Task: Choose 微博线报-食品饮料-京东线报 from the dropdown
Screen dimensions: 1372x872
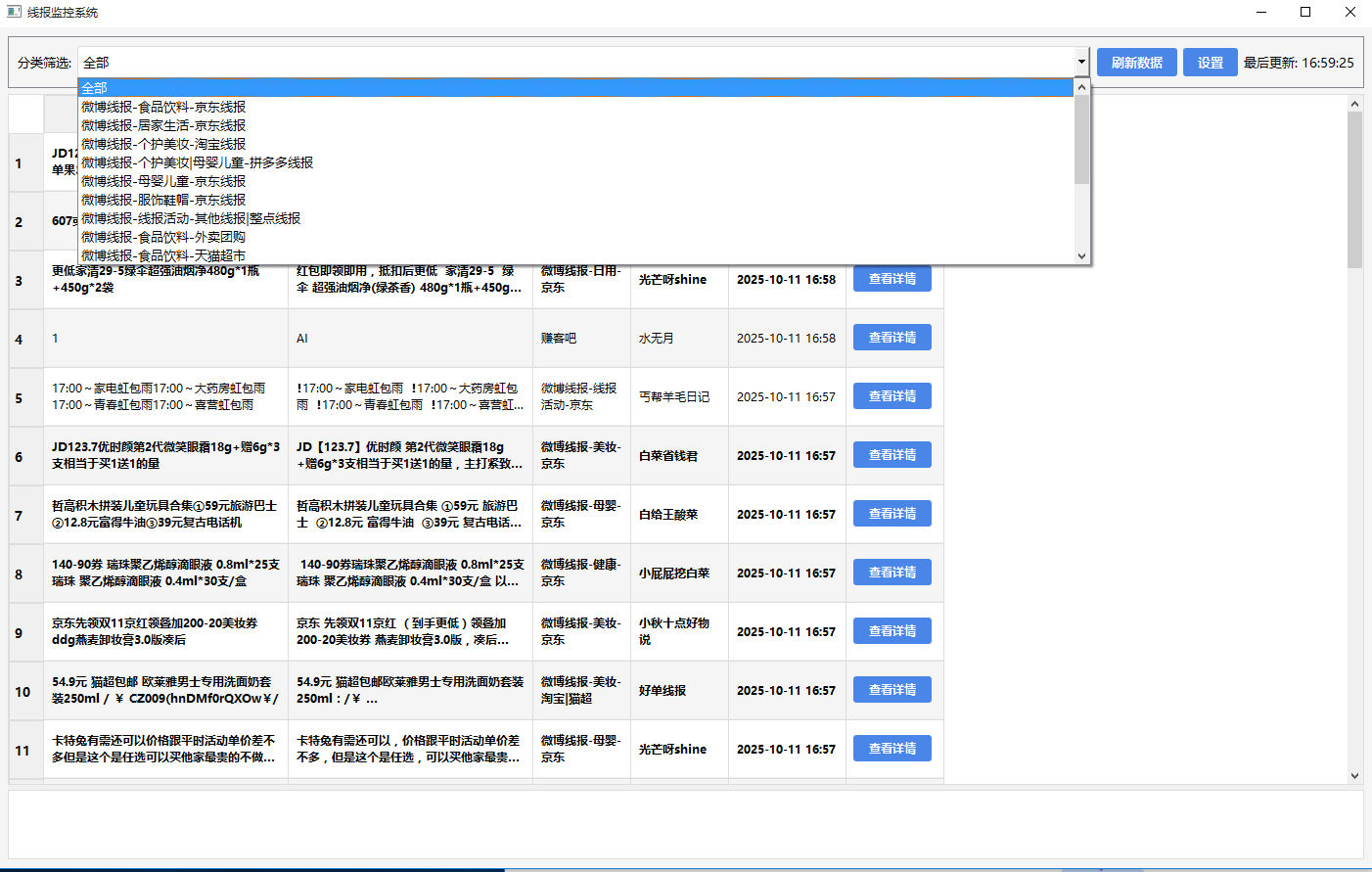Action: coord(163,107)
